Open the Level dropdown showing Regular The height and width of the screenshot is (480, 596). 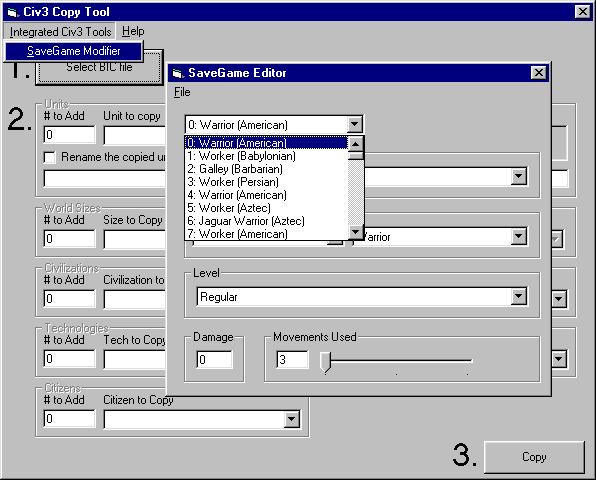click(x=519, y=296)
